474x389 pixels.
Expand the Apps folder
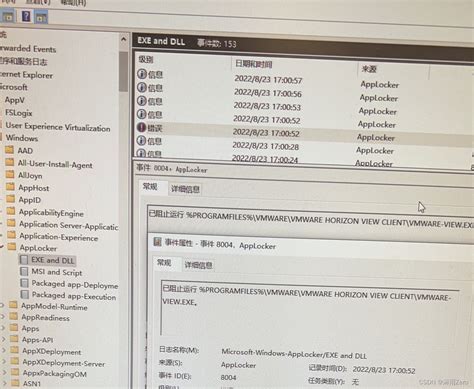[3, 328]
